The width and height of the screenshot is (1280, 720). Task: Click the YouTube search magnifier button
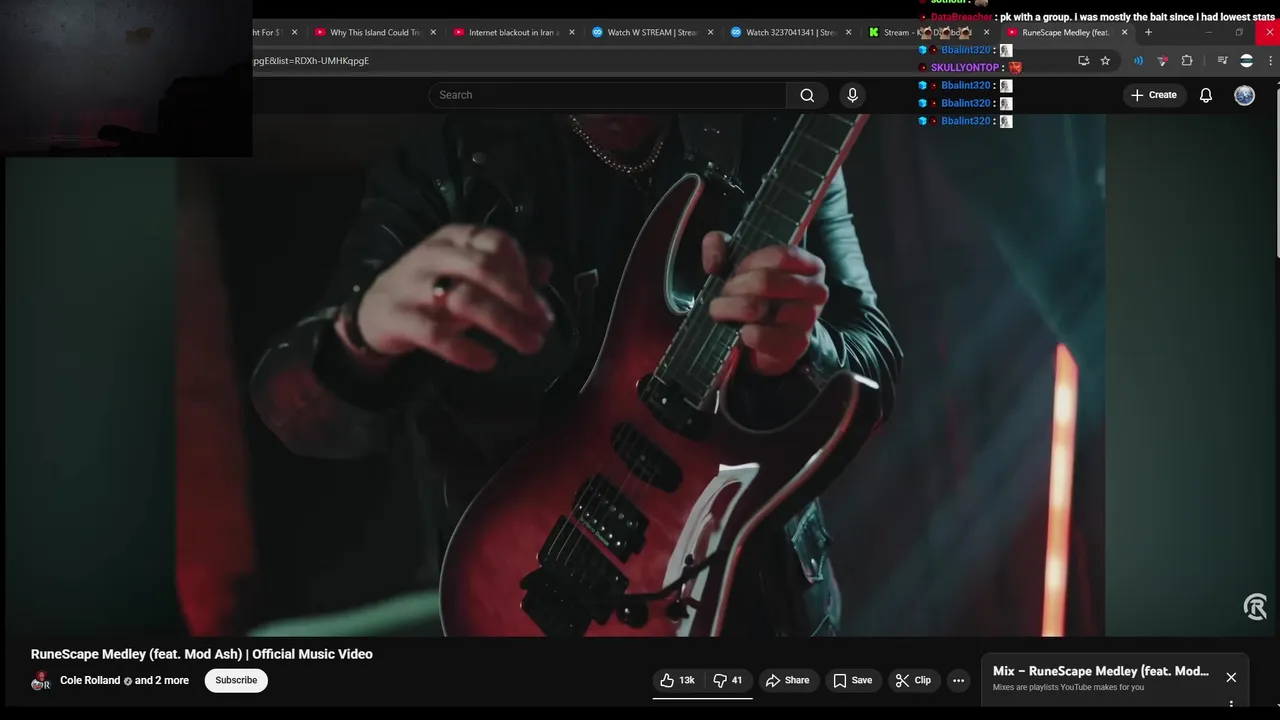(x=807, y=95)
